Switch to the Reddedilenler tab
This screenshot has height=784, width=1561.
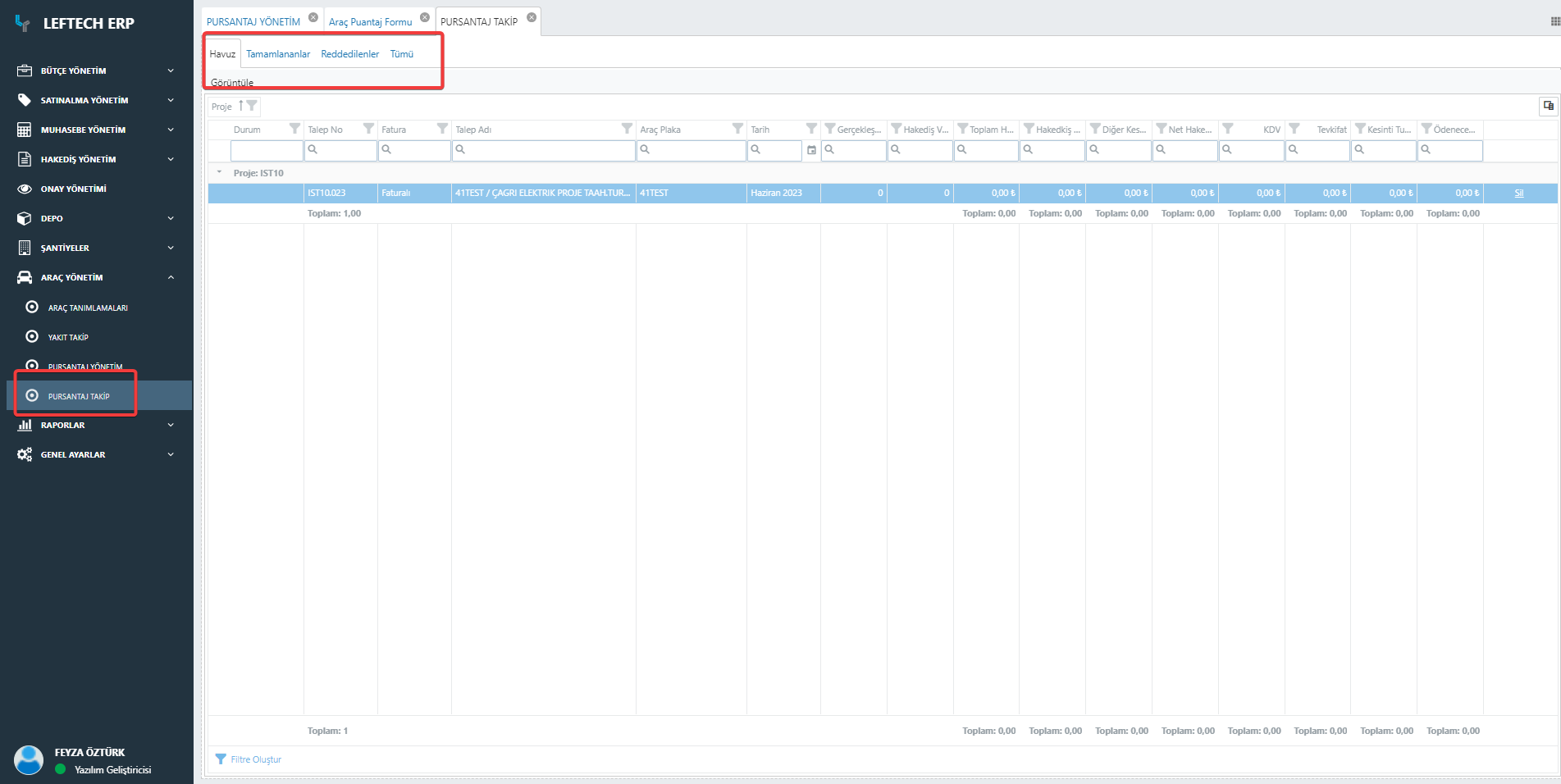[x=349, y=54]
